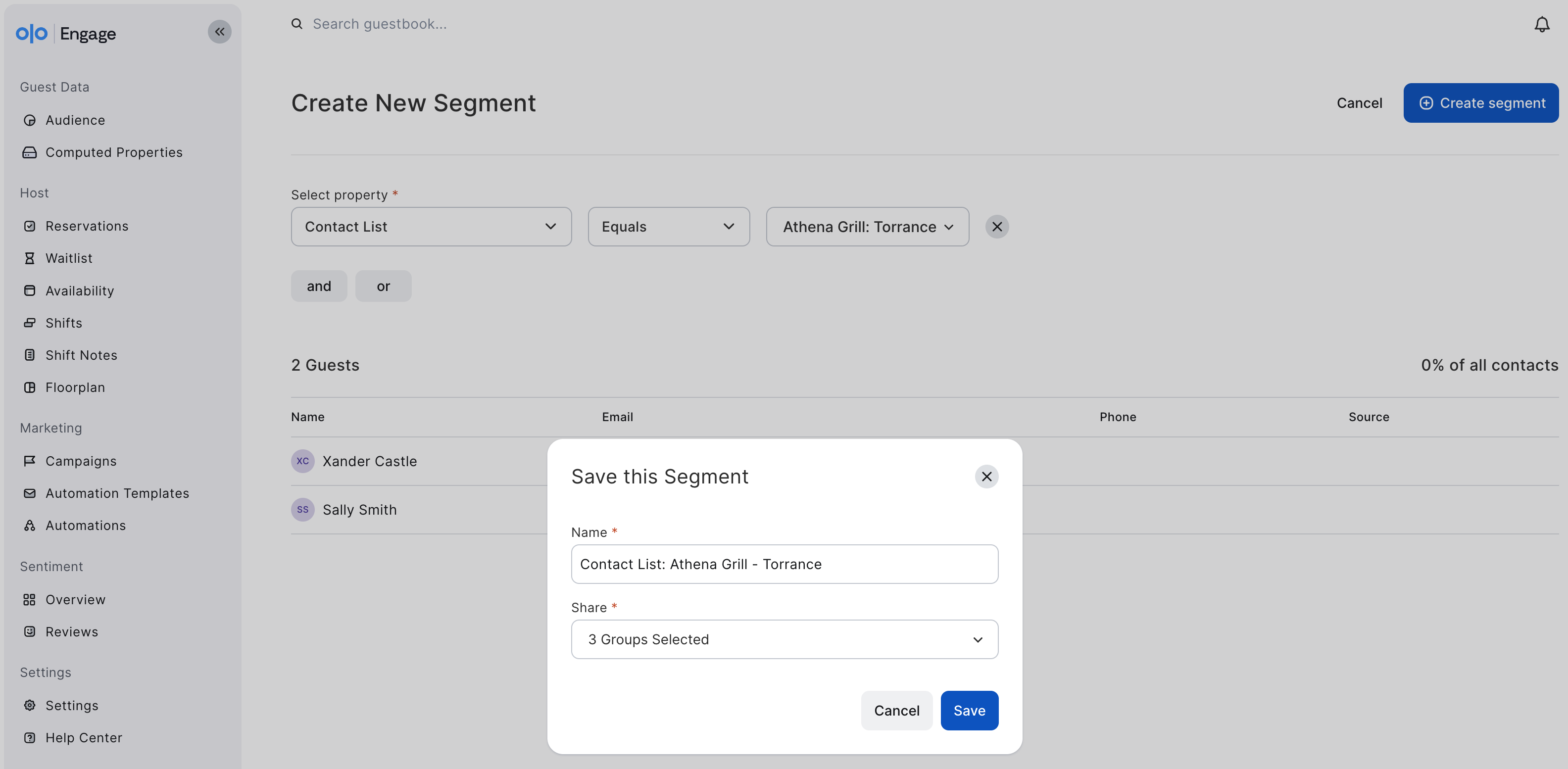Expand the 3 Groups Selected share dropdown

tap(784, 639)
